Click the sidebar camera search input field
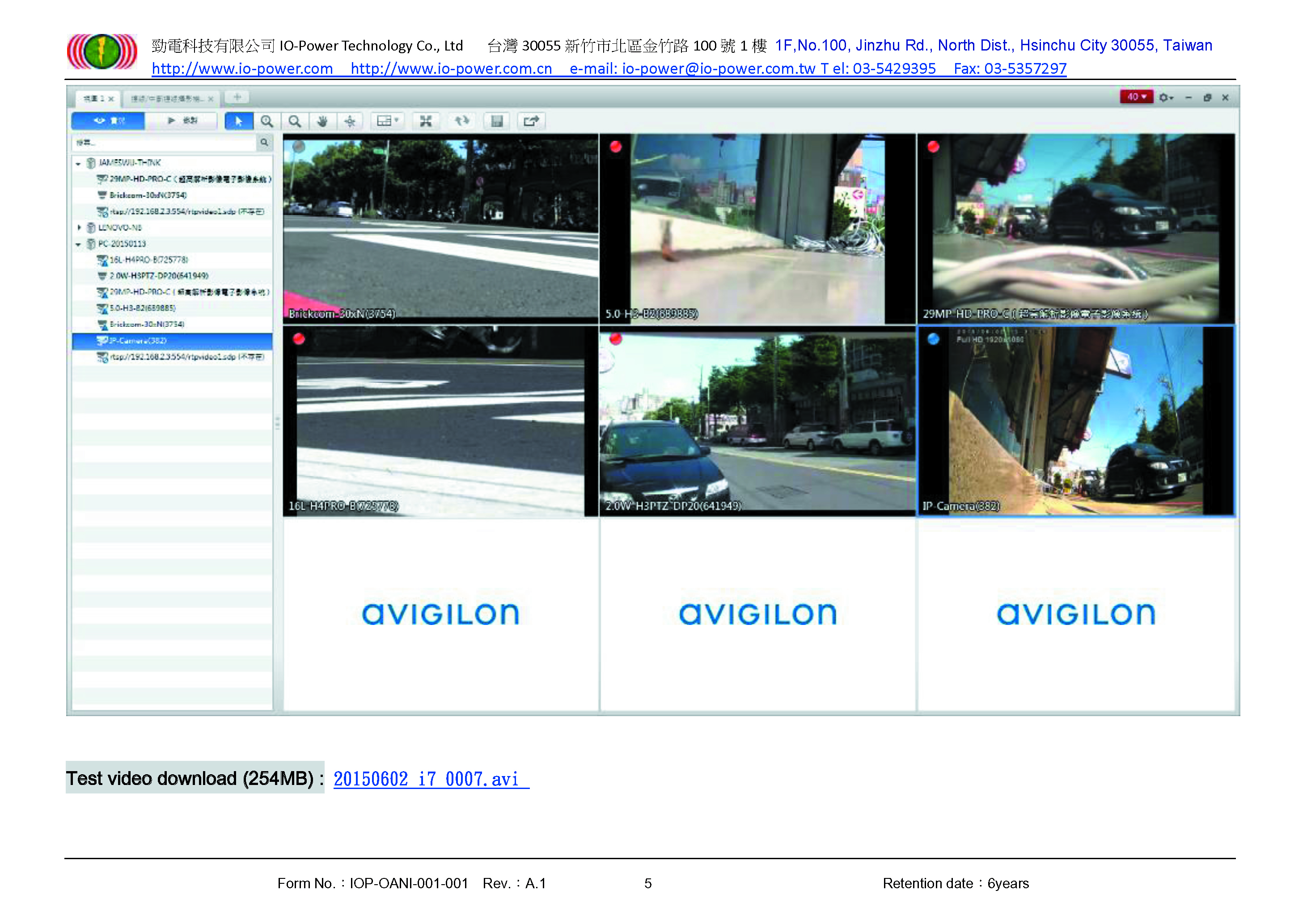This screenshot has height=924, width=1307. (165, 142)
